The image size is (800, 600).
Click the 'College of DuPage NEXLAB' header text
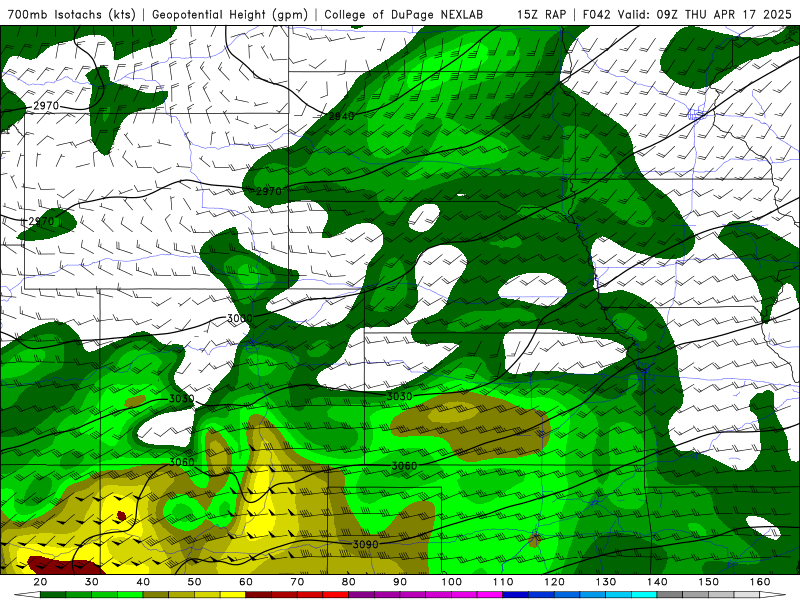404,14
